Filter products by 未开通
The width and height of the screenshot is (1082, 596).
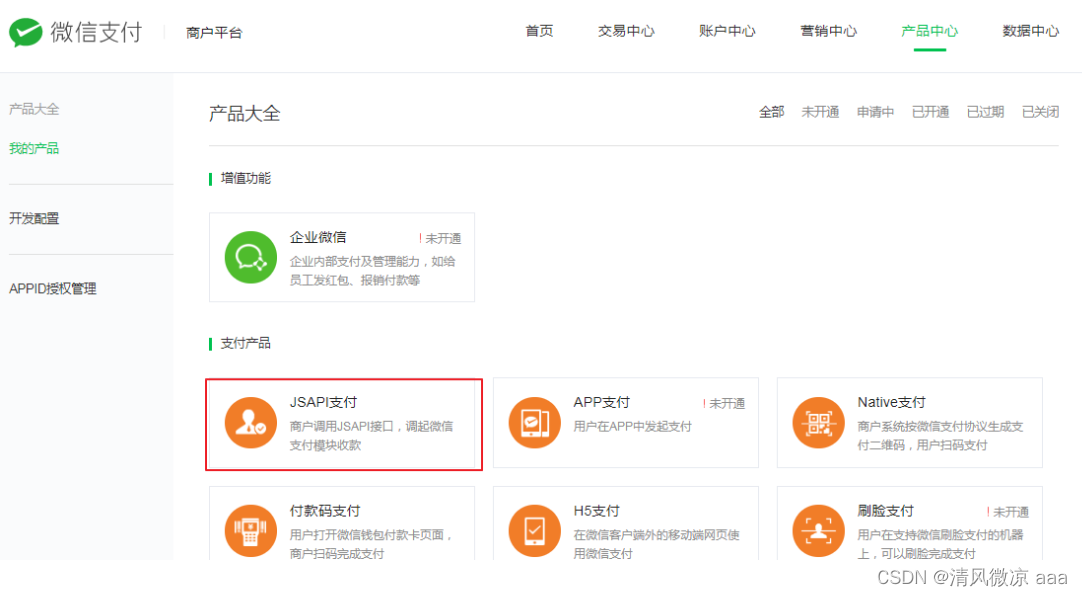click(x=820, y=112)
